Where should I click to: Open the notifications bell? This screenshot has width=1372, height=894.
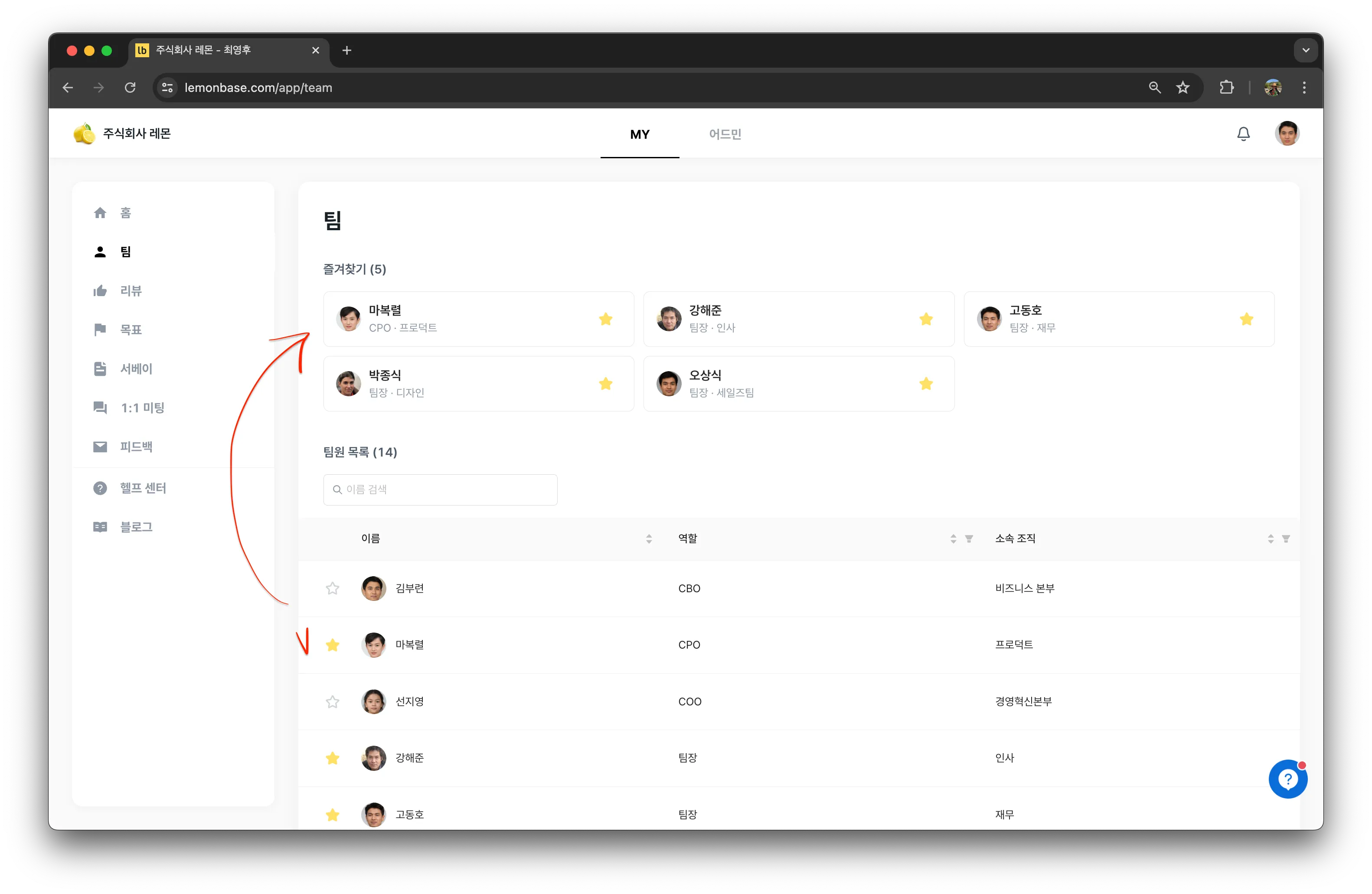click(1243, 134)
